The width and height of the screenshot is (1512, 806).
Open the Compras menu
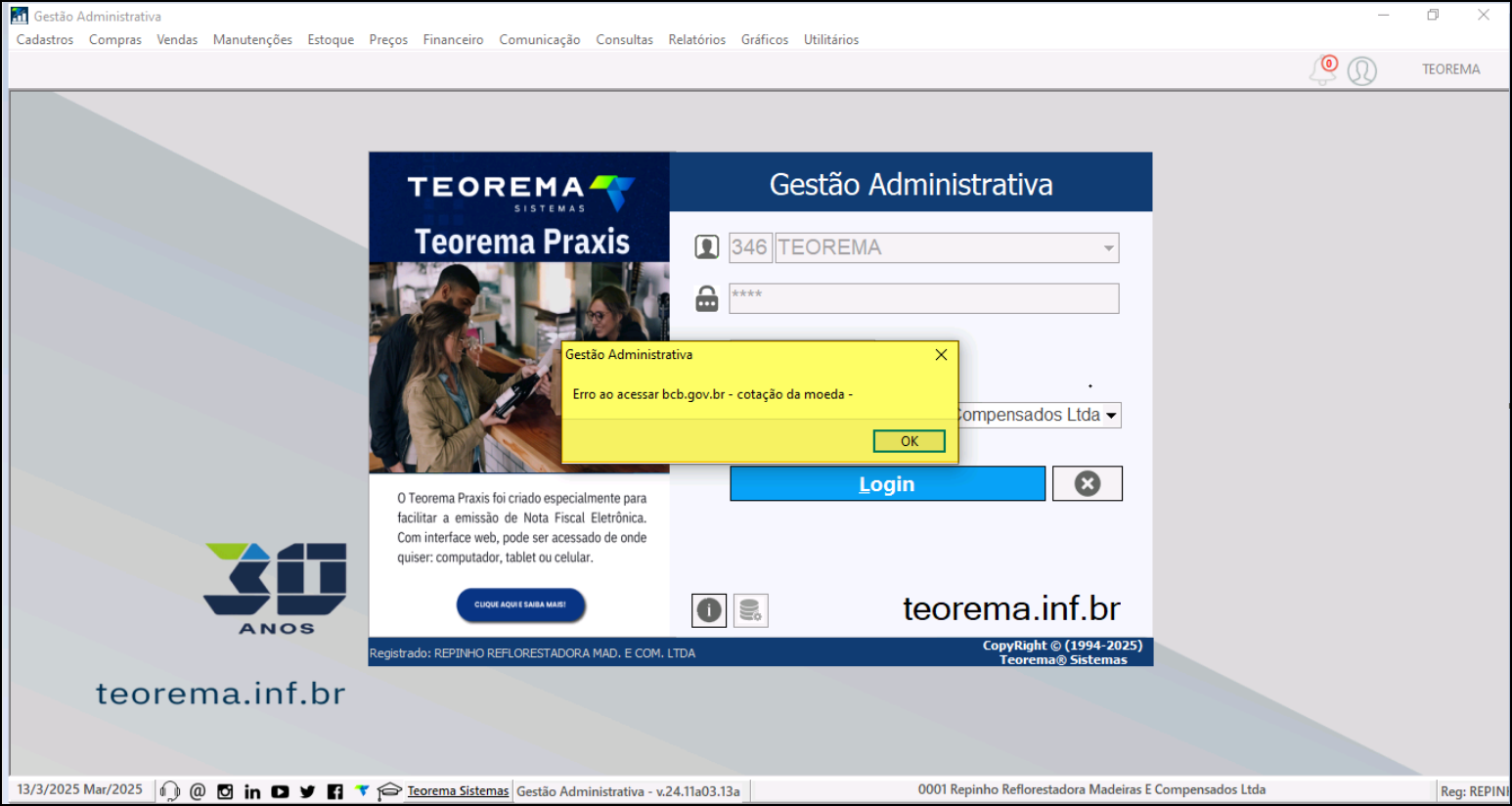click(115, 40)
